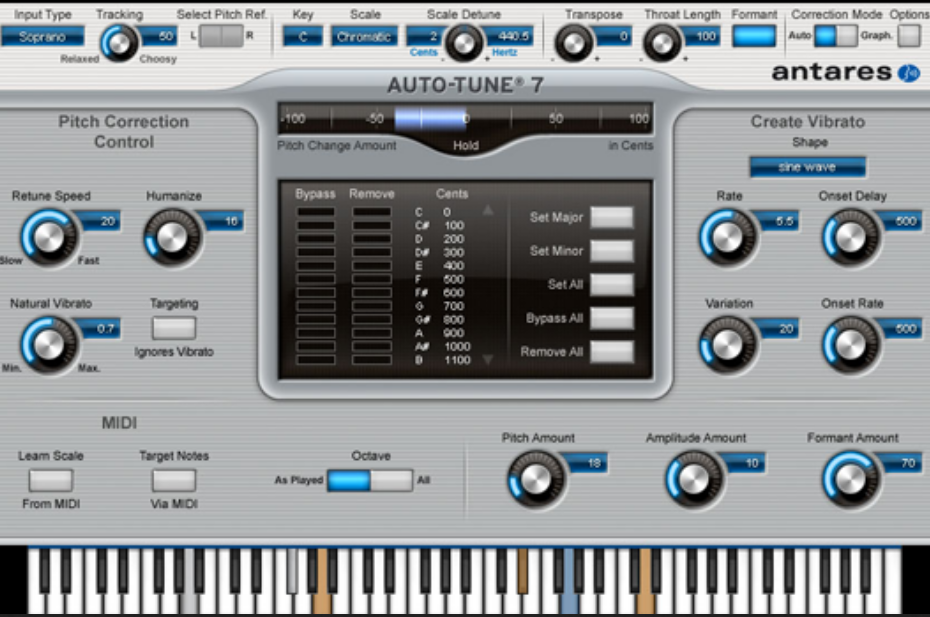Click the Remove All button
This screenshot has width=930, height=617.
coord(612,352)
